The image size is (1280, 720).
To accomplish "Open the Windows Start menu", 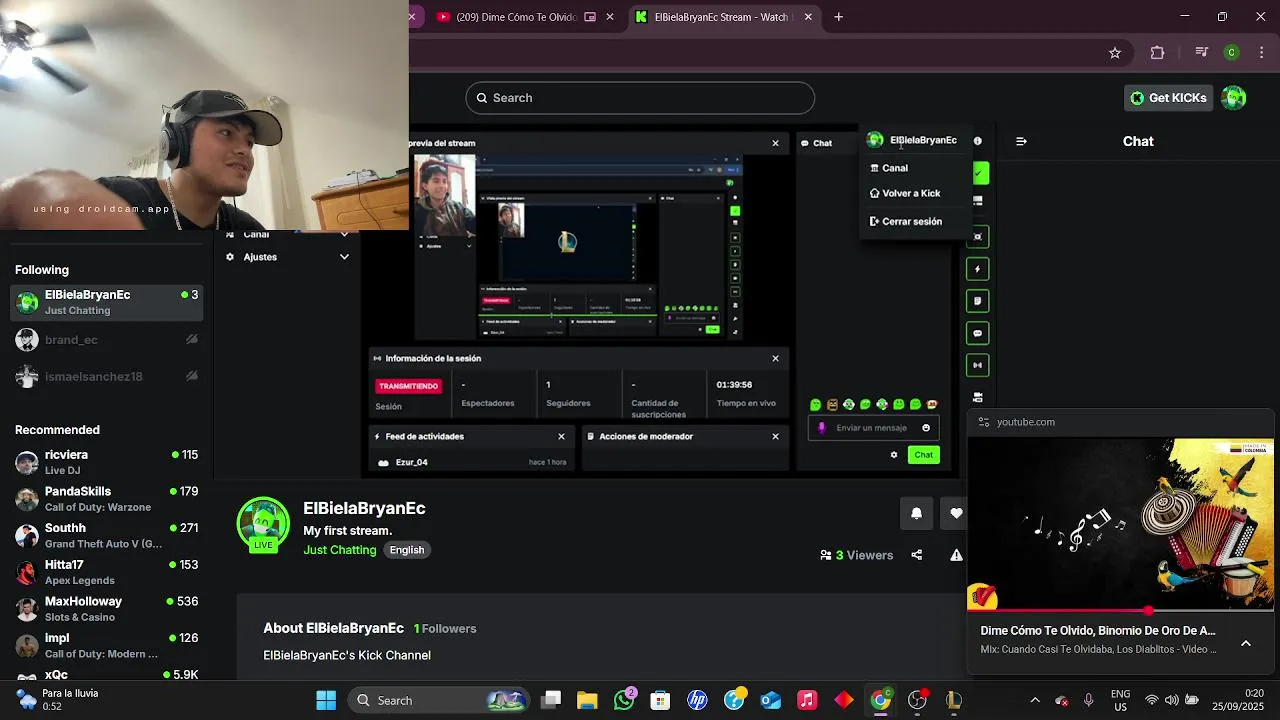I will [326, 700].
